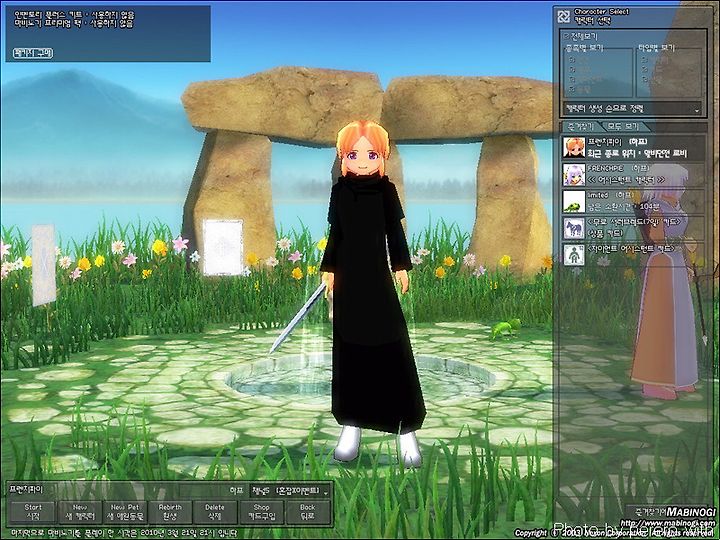Image resolution: width=720 pixels, height=540 pixels.
Task: Toggle second checkbox under 종족별 보기
Action: [572, 69]
